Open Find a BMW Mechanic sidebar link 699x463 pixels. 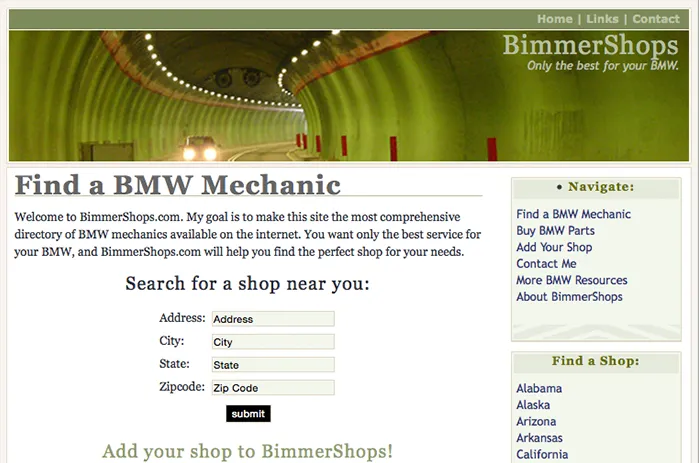coord(573,214)
